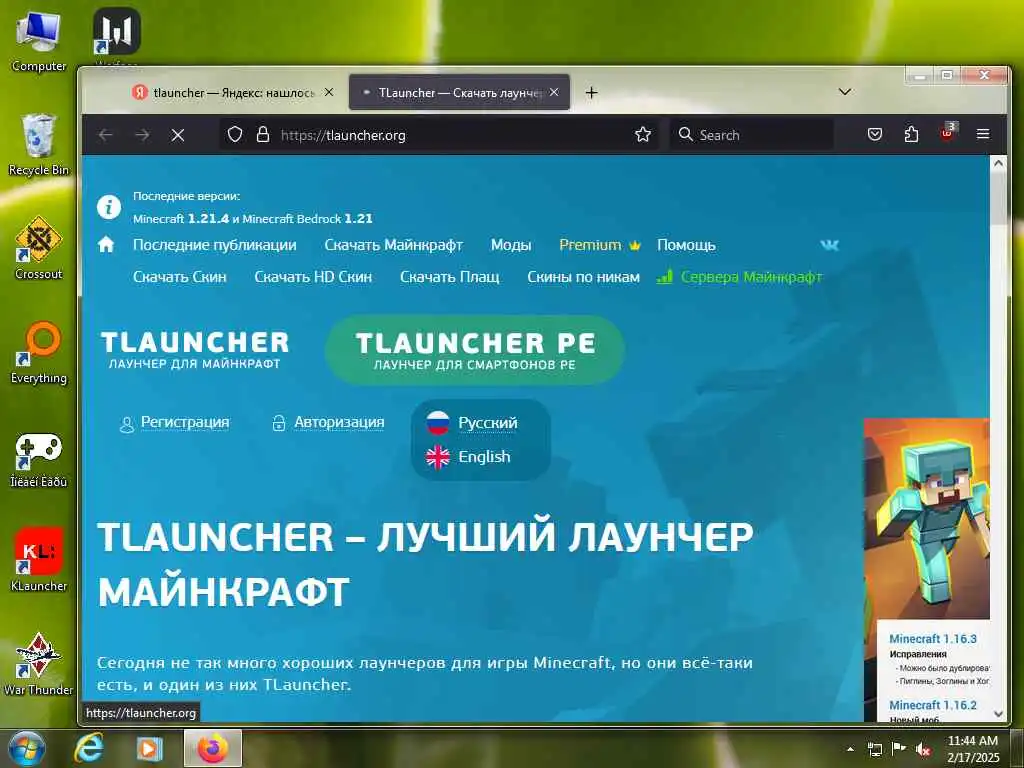Screen dimensions: 1024x768
Task: Open Скачать Майнкрафт menu item
Action: (x=394, y=245)
